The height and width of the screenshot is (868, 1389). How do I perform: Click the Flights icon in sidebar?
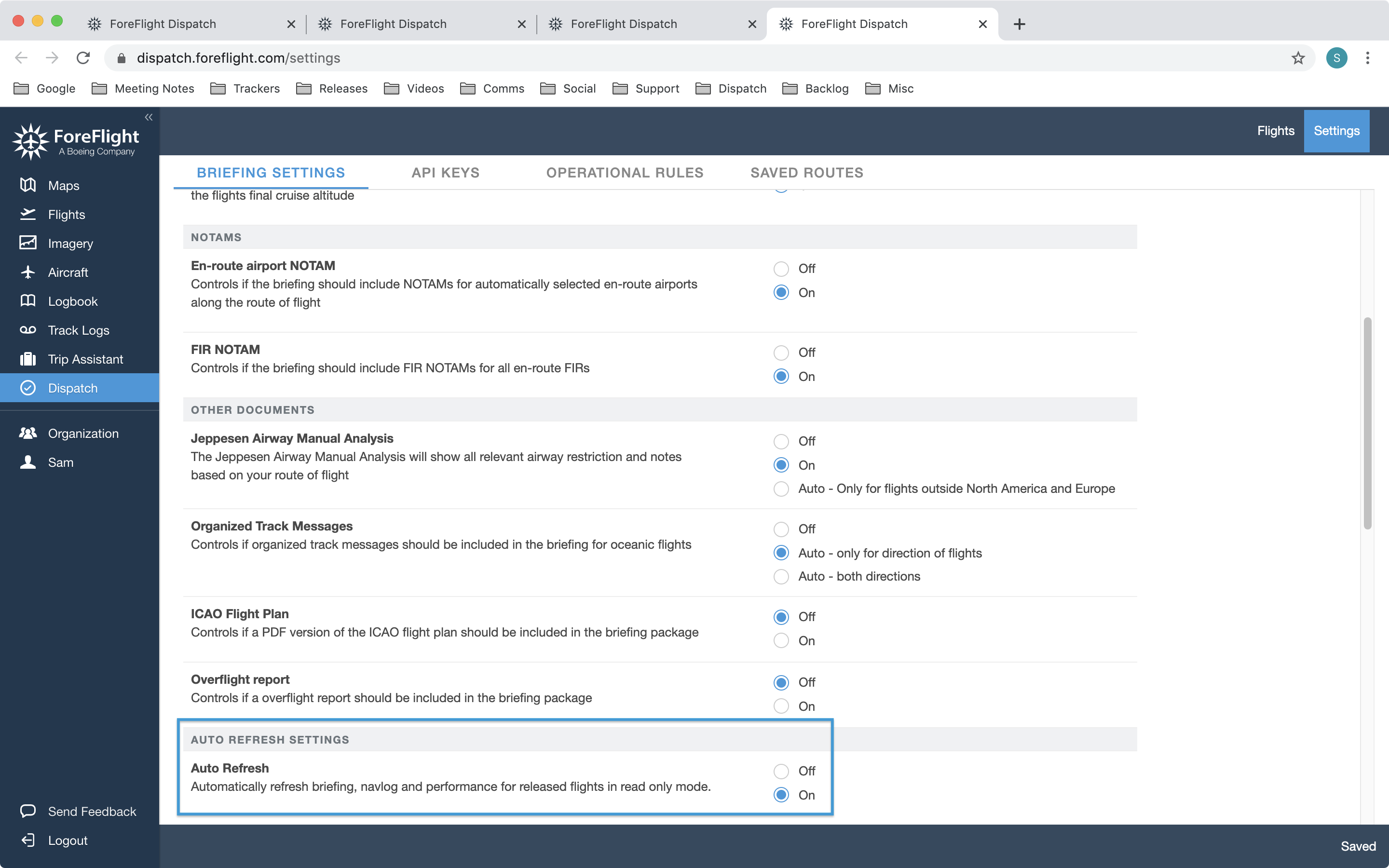click(27, 213)
